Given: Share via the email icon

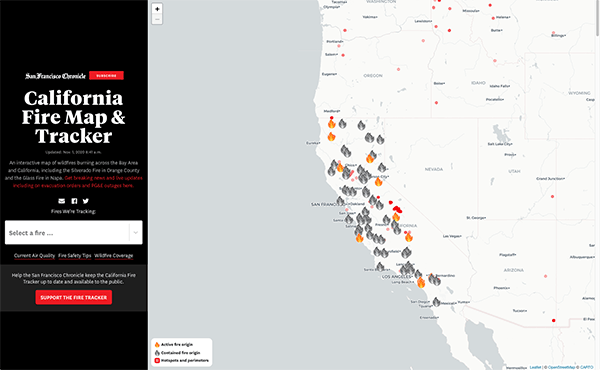Looking at the screenshot, I should (x=62, y=201).
